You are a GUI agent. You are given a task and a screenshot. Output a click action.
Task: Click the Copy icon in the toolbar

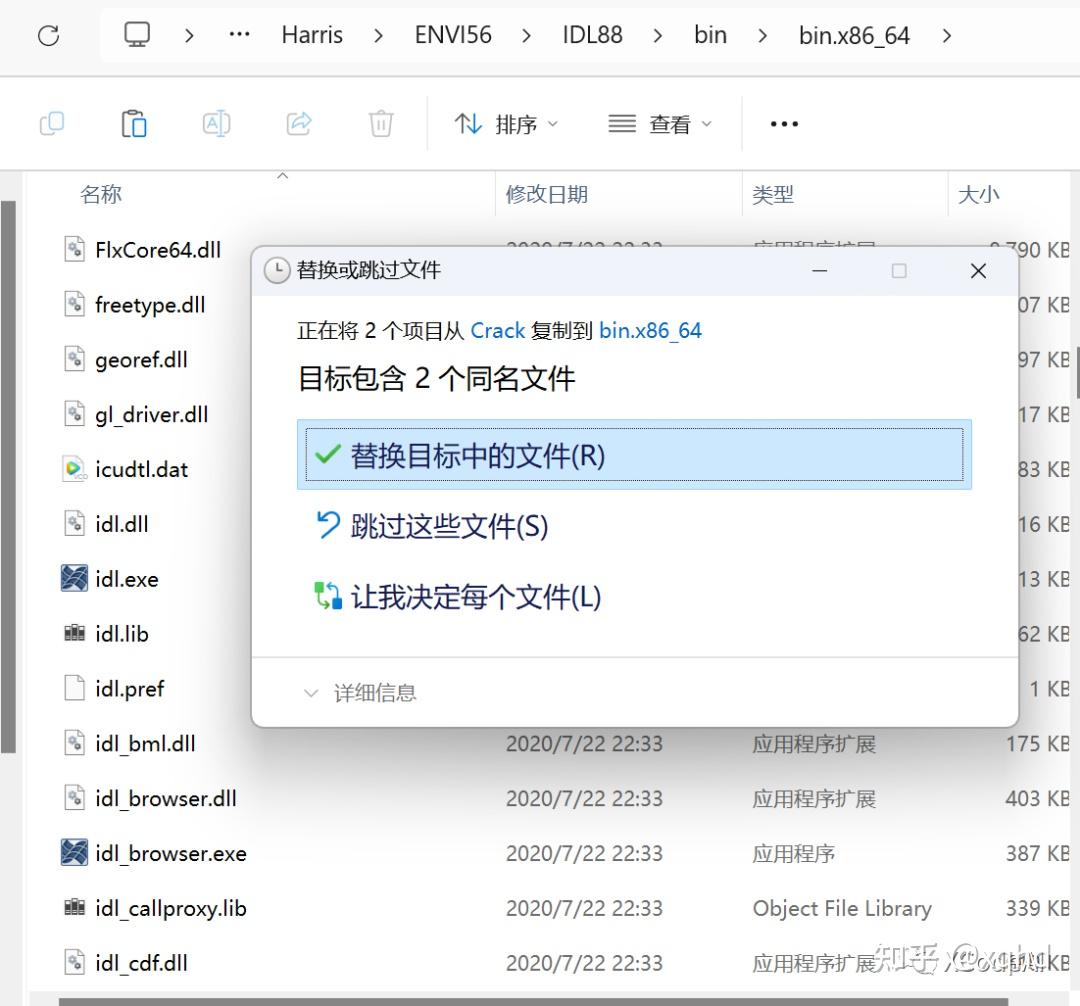(51, 122)
